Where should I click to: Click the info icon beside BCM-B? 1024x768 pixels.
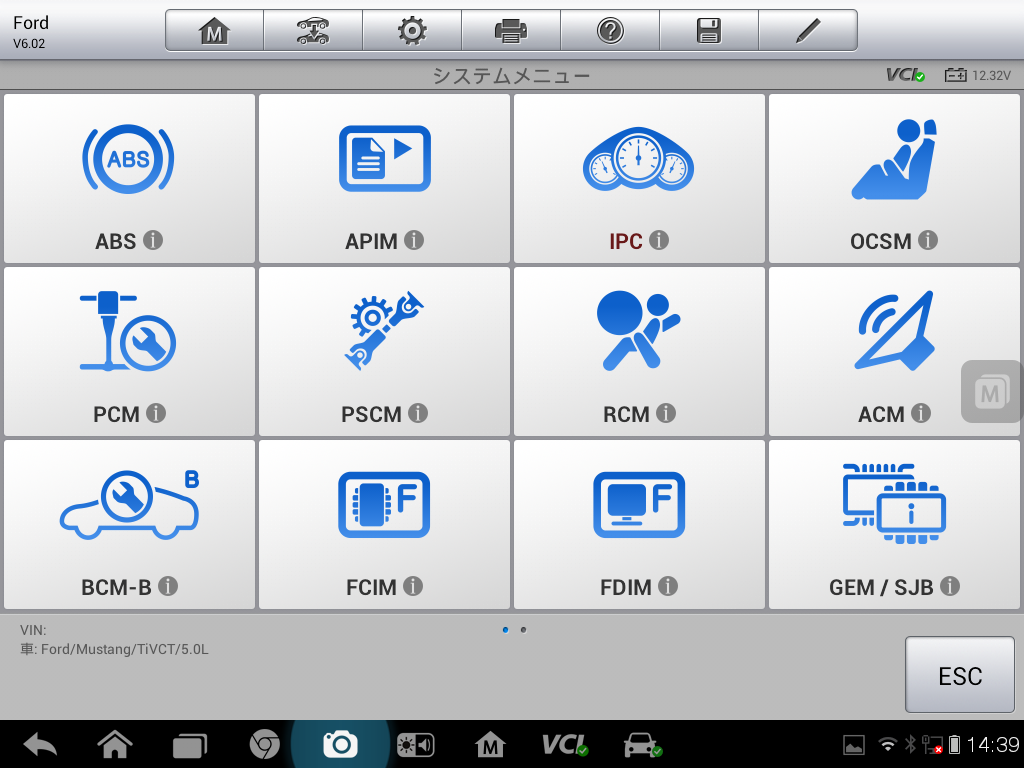(x=168, y=586)
